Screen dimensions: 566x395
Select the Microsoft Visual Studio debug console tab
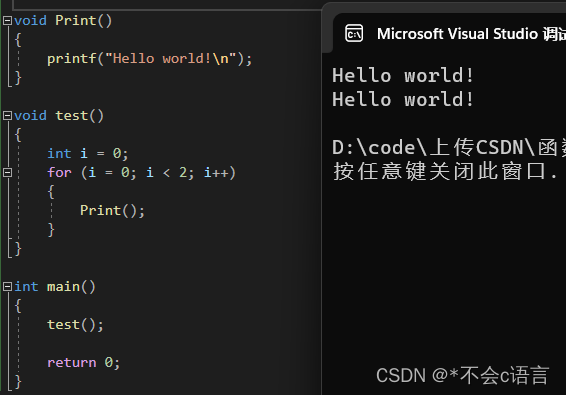(449, 33)
